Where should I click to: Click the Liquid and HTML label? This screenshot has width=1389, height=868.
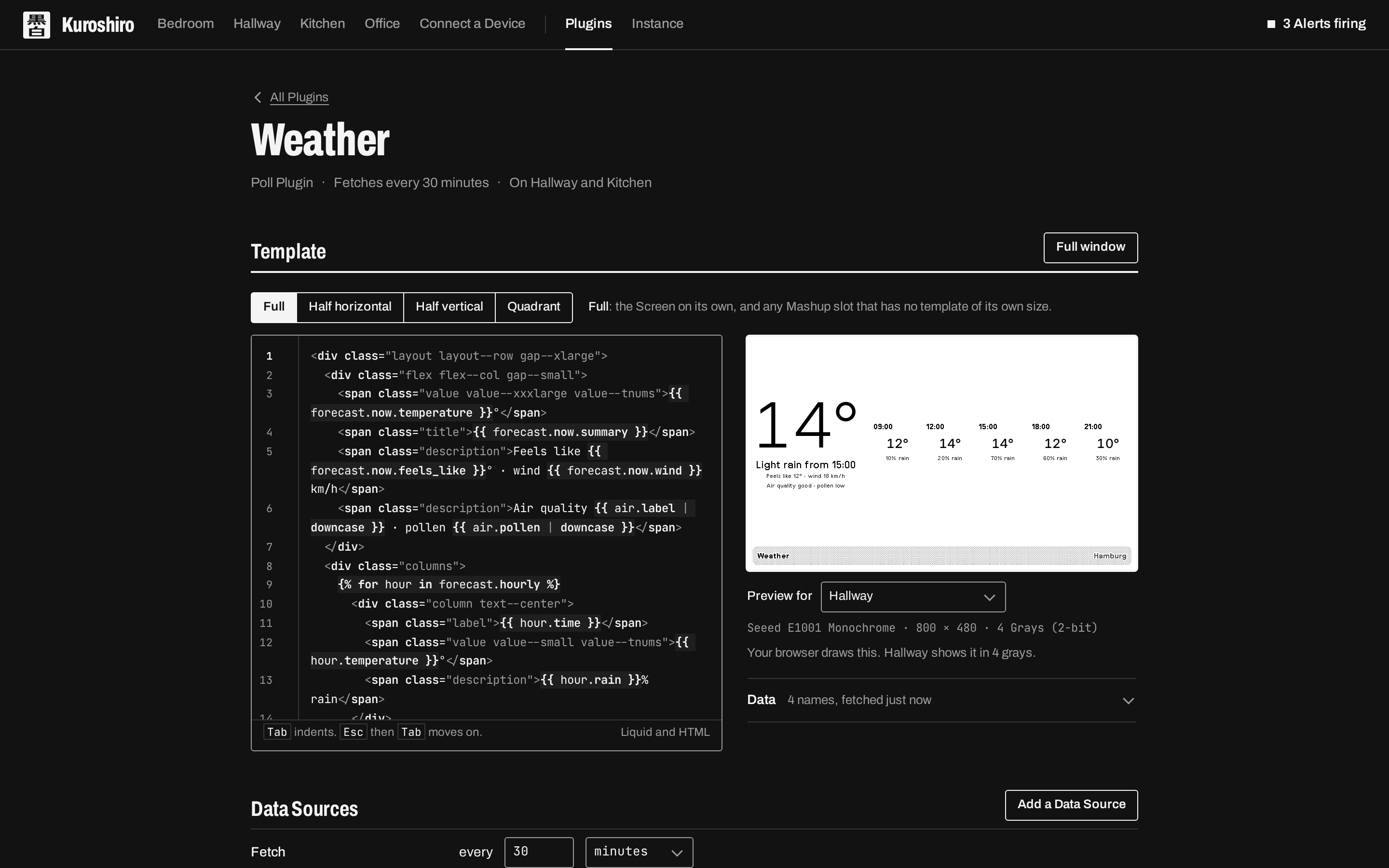point(665,732)
